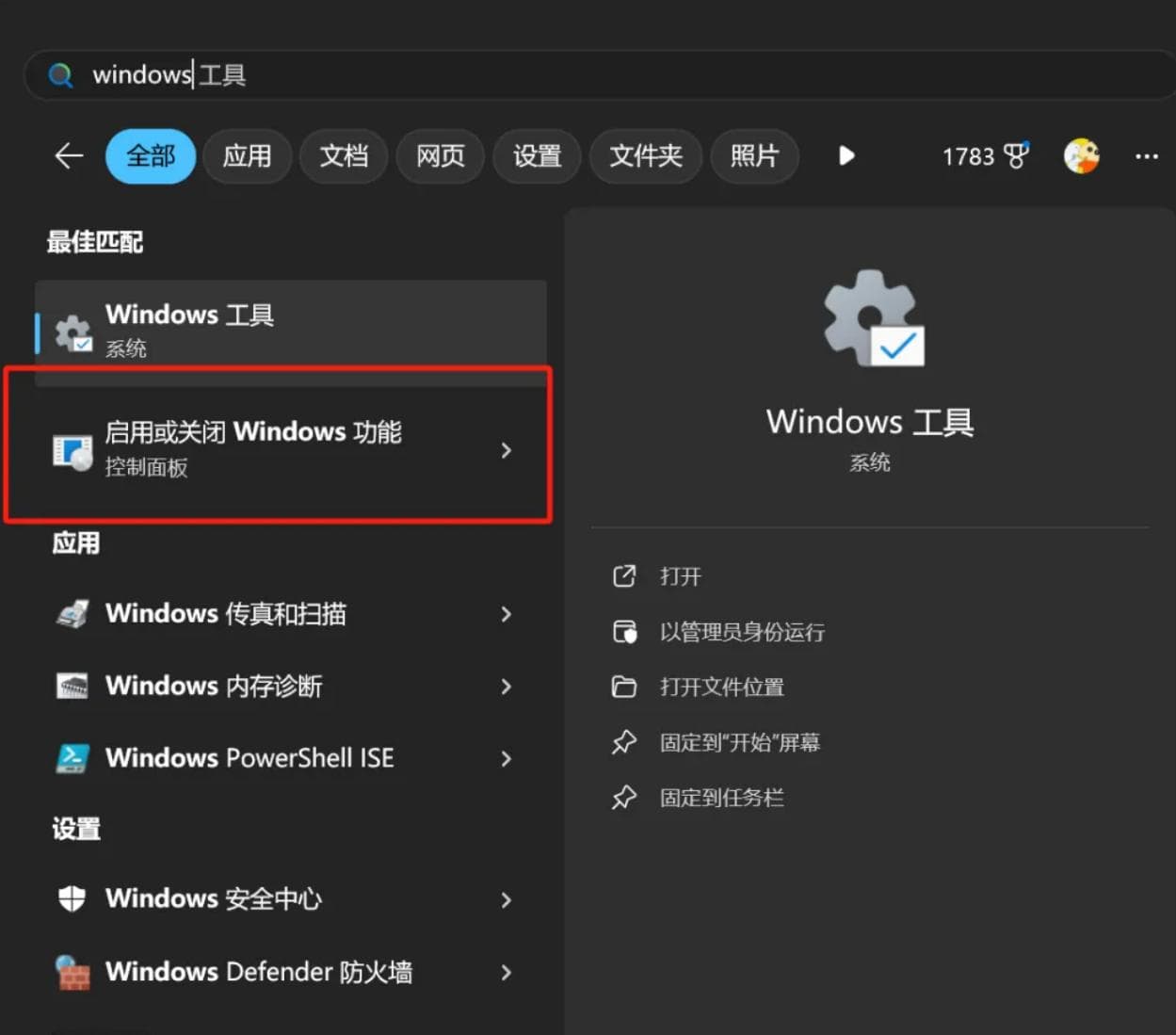Viewport: 1176px width, 1035px height.
Task: Click the open-external icon beside 打开
Action: tap(624, 576)
